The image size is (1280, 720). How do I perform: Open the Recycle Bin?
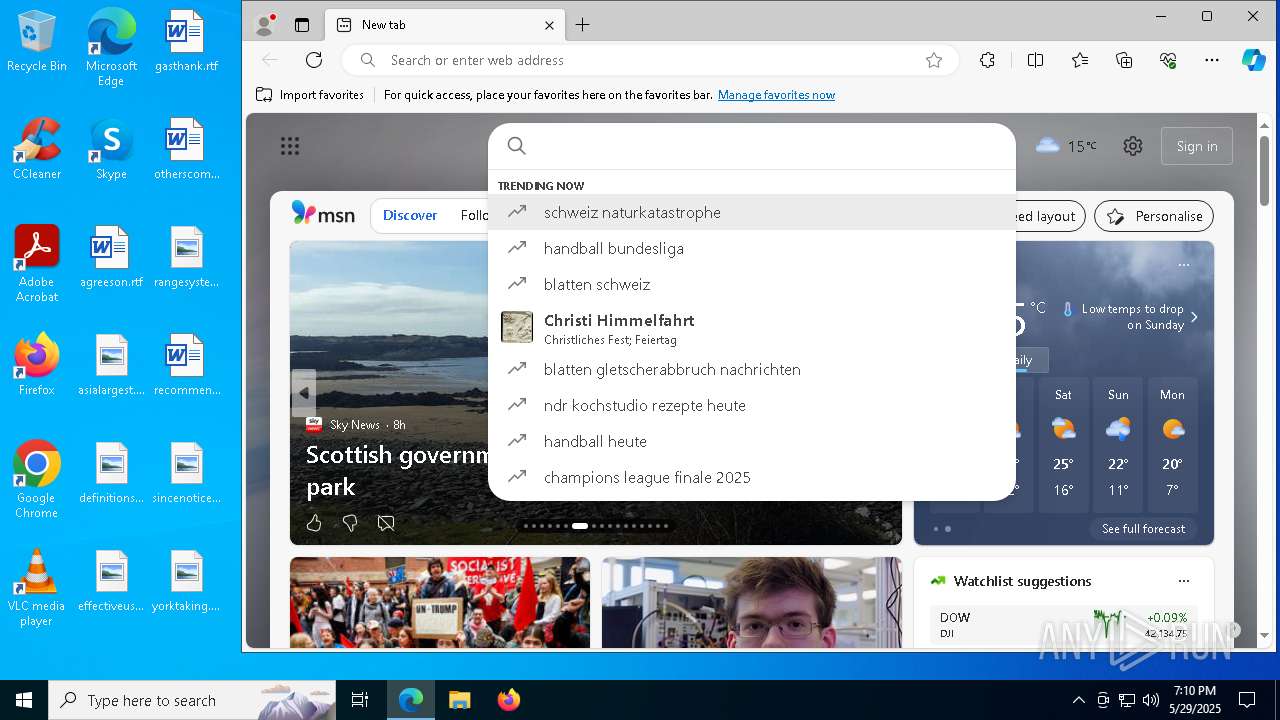click(x=37, y=42)
